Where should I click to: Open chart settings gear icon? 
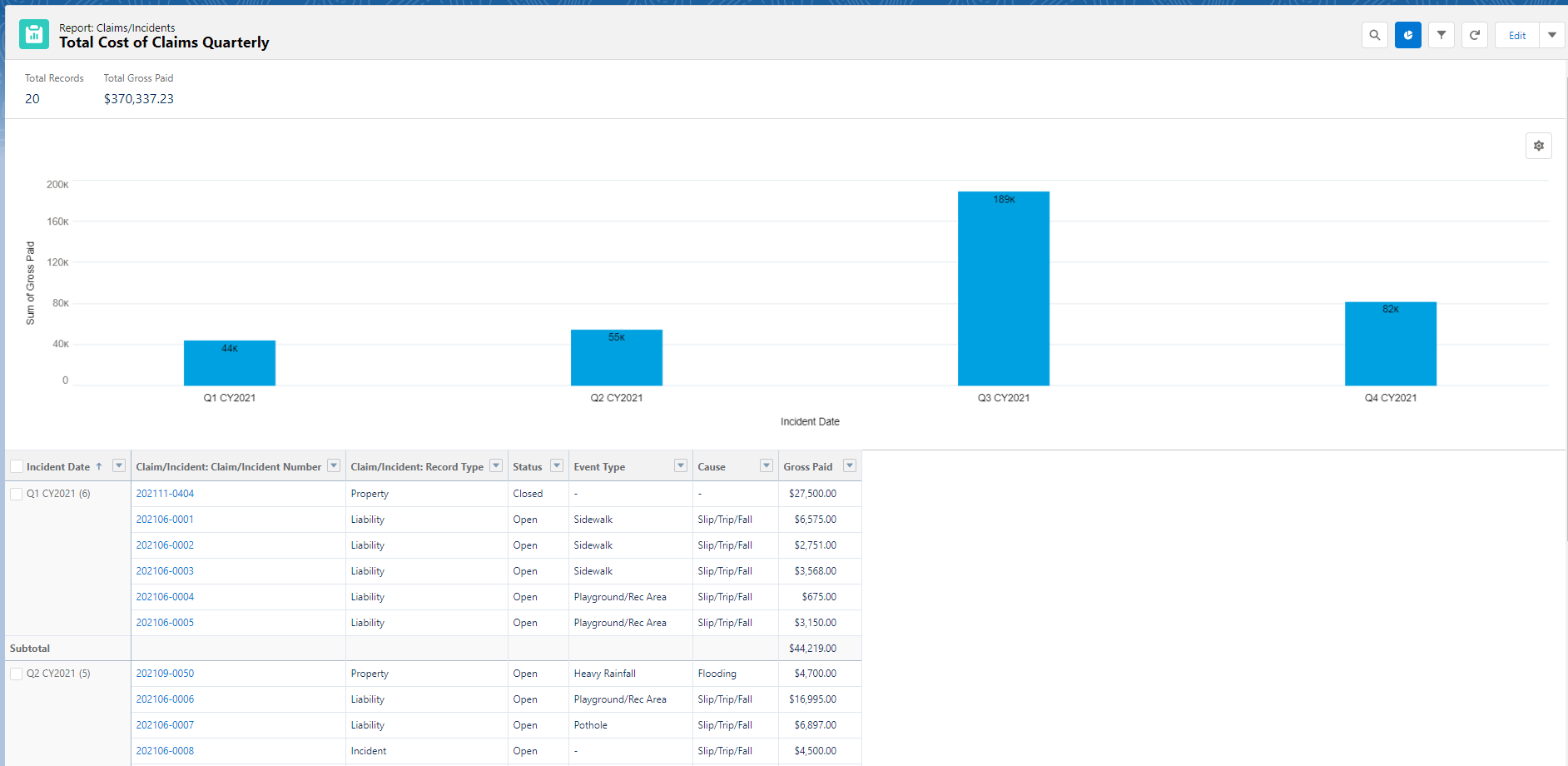(x=1539, y=146)
